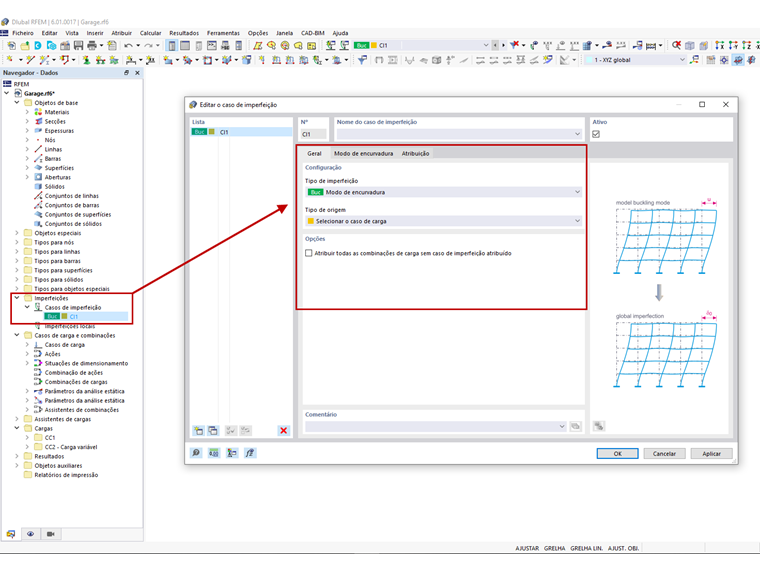Click the red X delete icon in Lista panel
This screenshot has height=570, width=760.
(x=284, y=430)
